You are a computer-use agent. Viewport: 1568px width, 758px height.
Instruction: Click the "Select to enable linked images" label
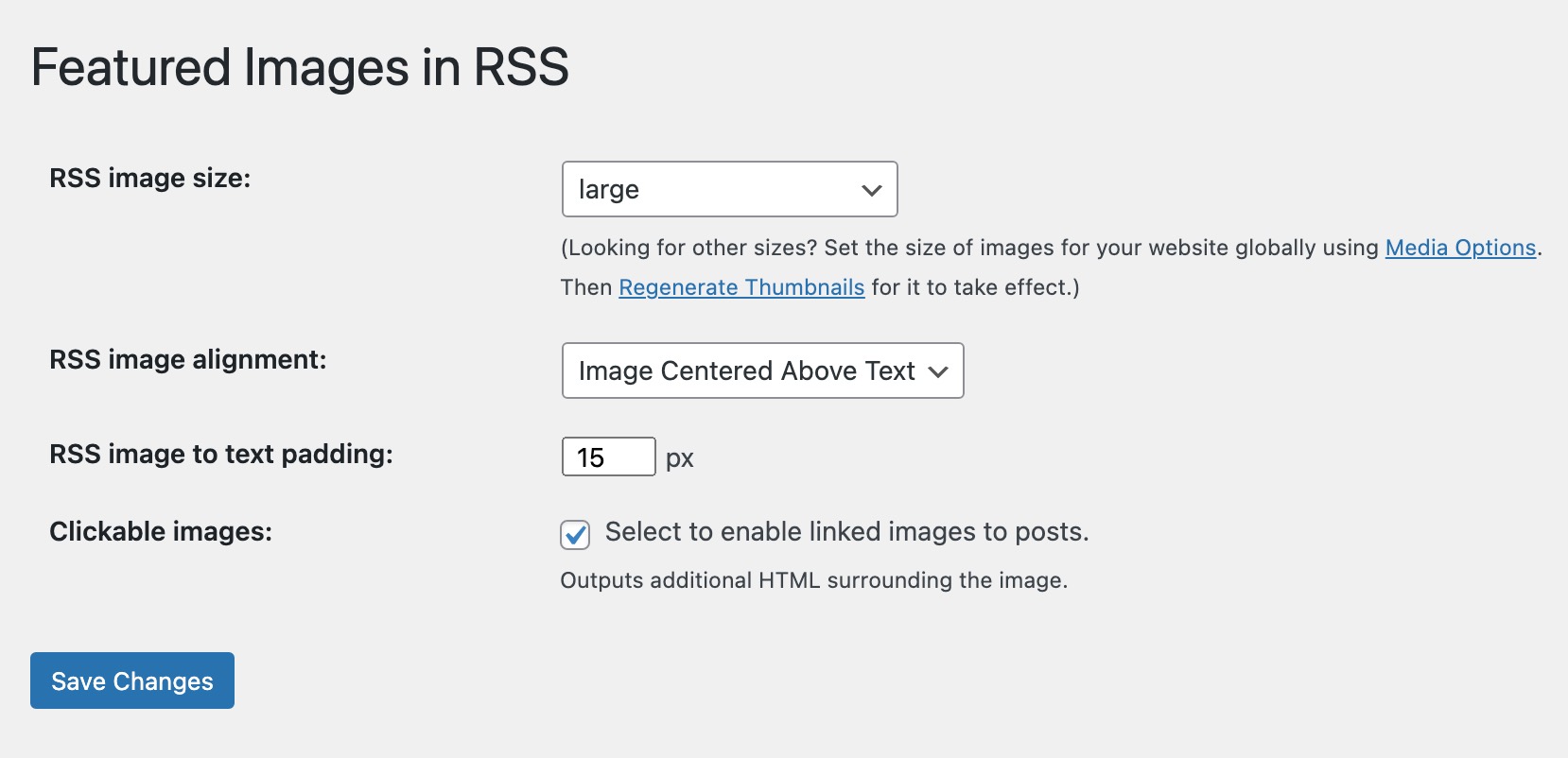point(846,532)
